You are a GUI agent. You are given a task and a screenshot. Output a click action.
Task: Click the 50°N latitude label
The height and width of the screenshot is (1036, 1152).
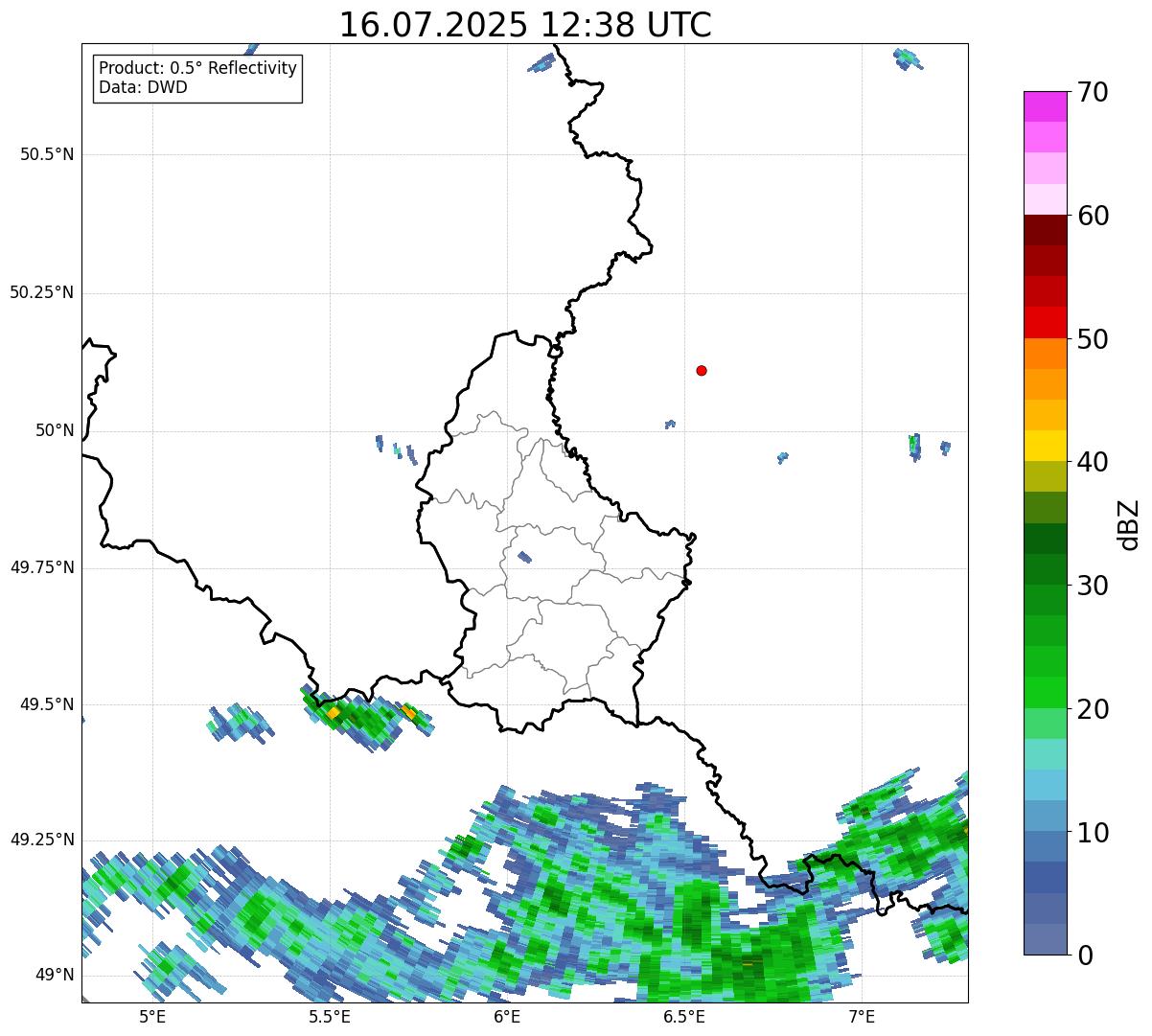click(55, 430)
